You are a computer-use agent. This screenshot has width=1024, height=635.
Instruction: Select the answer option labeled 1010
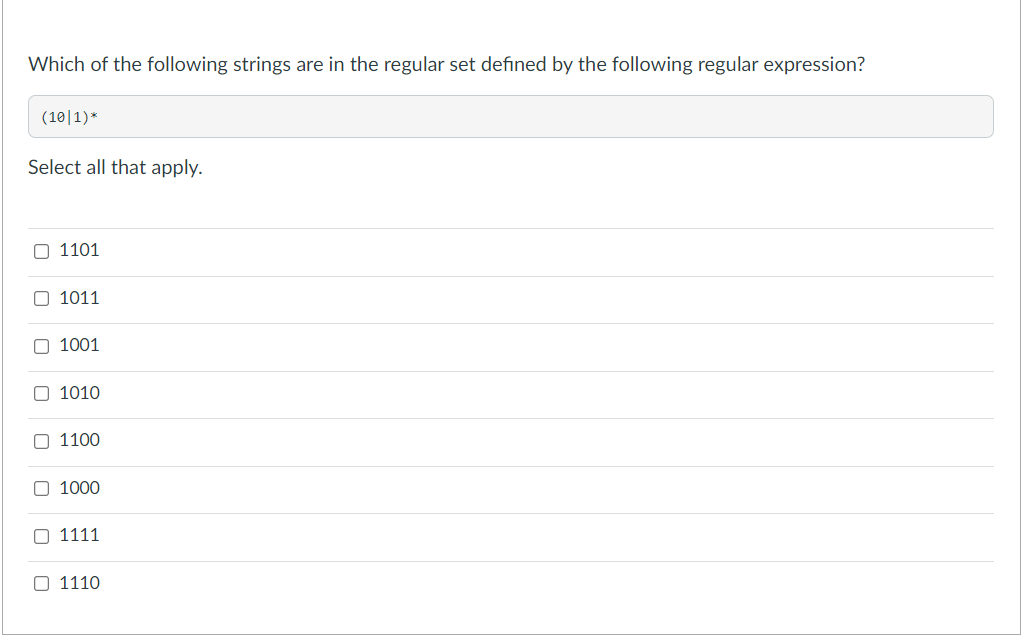(x=79, y=393)
